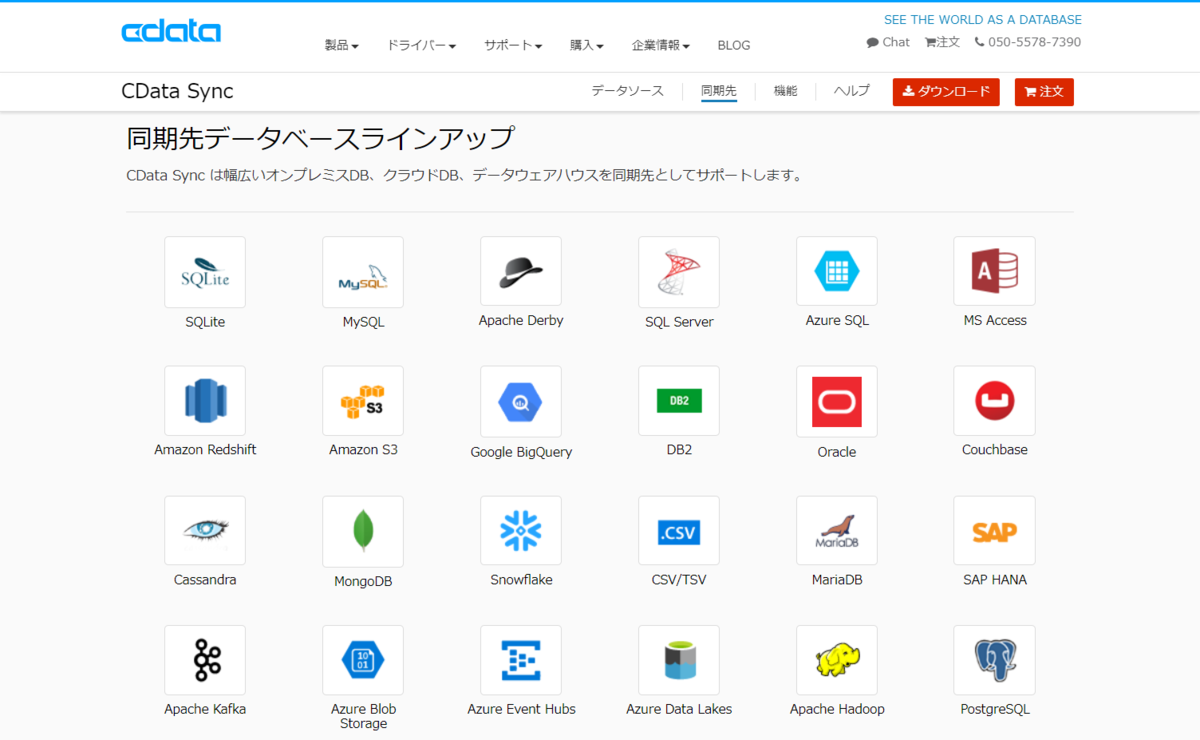Click the green DB2 icon
The image size is (1200, 740).
pyautogui.click(x=679, y=401)
